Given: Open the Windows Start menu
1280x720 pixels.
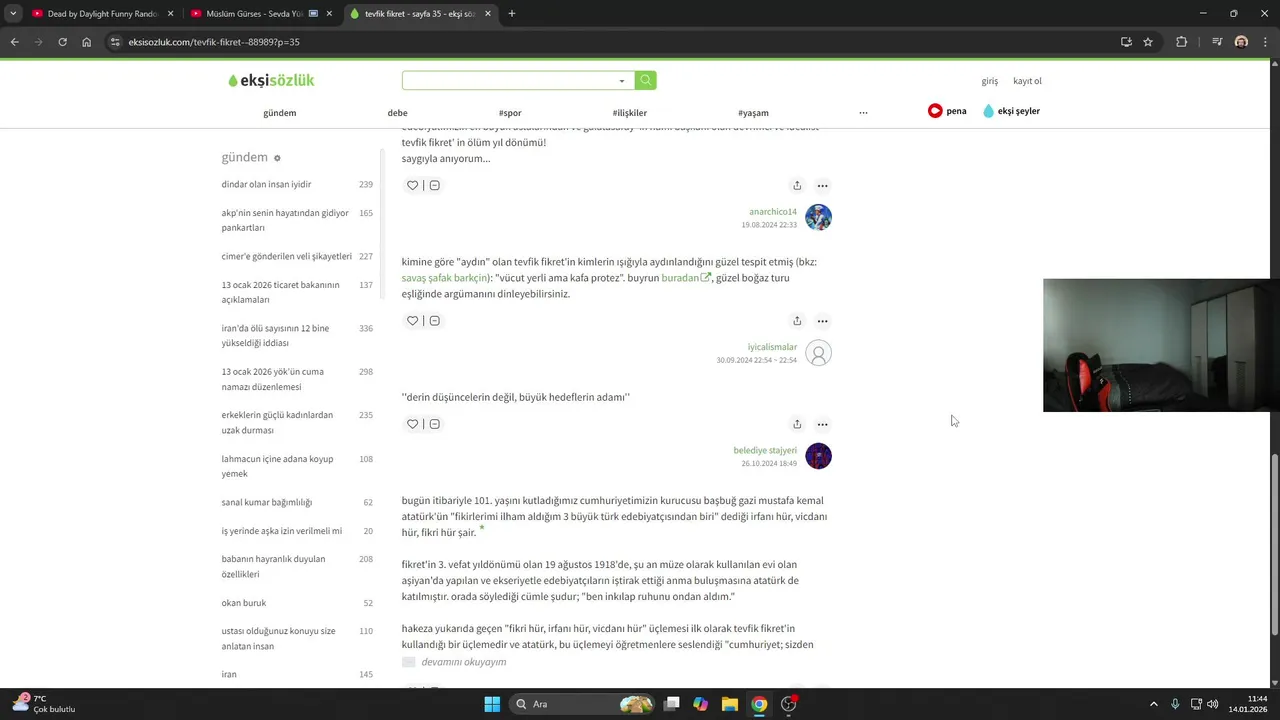Looking at the screenshot, I should click(x=492, y=704).
